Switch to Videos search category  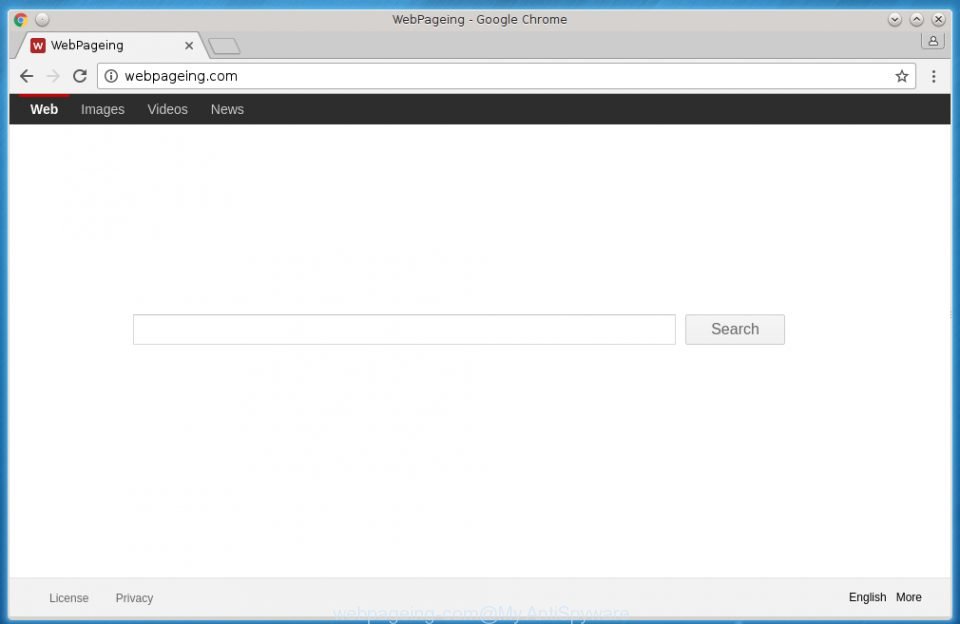(167, 110)
